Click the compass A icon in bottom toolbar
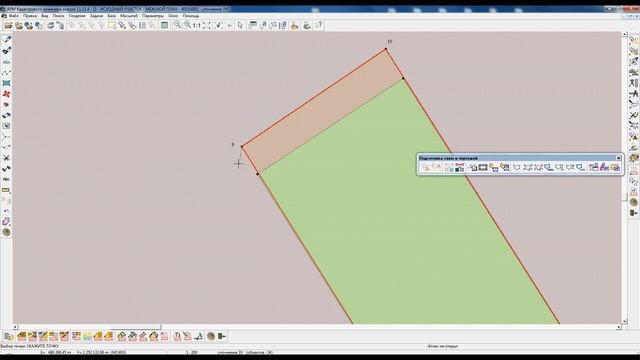The height and width of the screenshot is (360, 640). click(x=199, y=336)
